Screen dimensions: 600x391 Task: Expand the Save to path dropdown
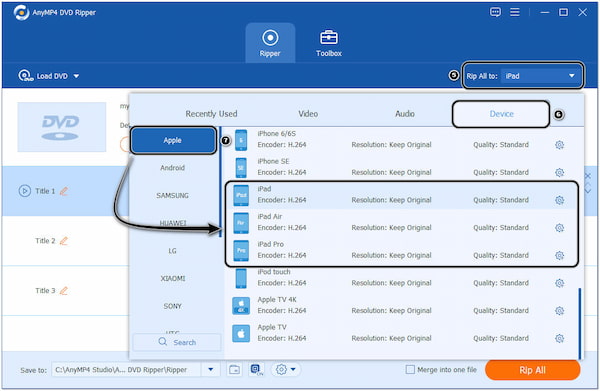coord(210,370)
